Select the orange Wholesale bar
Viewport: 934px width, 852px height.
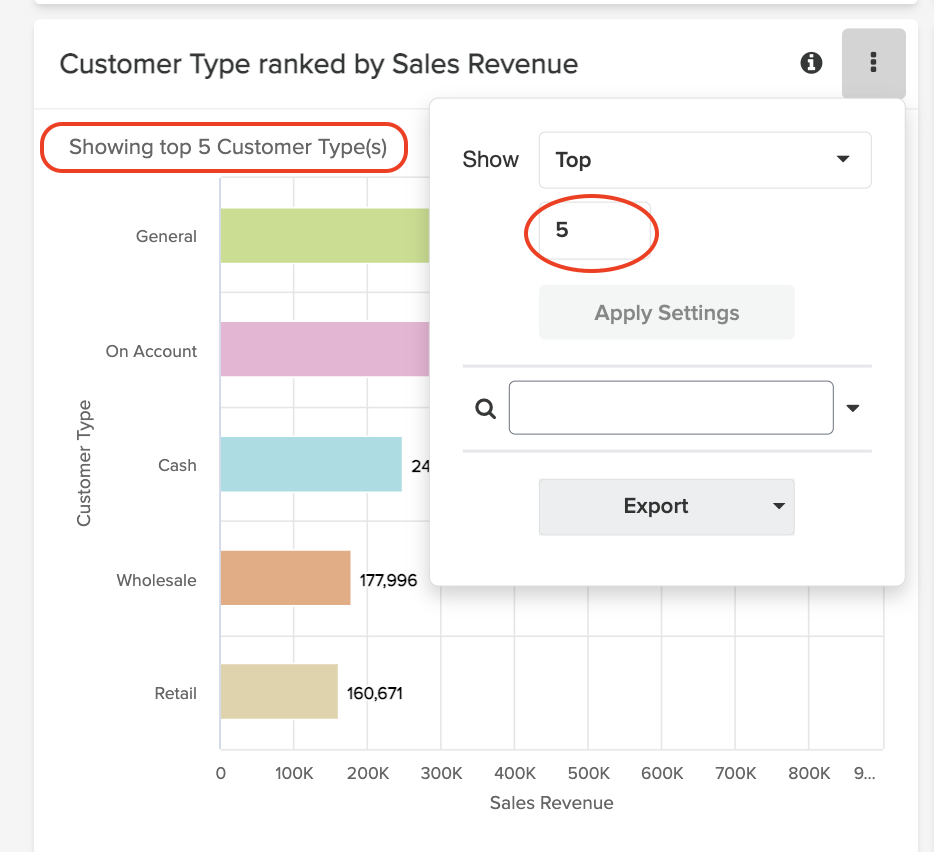285,579
